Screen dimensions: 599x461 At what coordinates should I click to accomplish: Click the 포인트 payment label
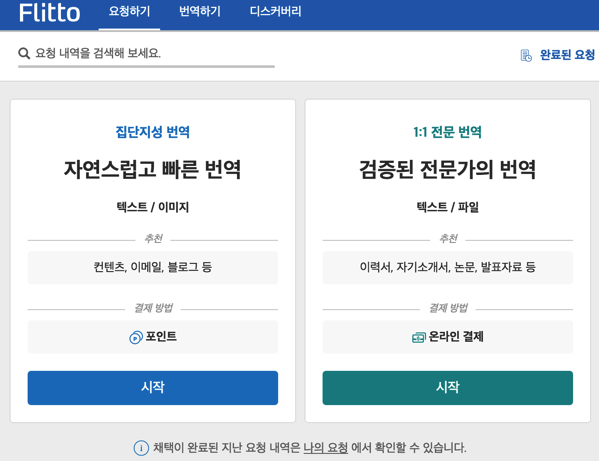[x=161, y=336]
